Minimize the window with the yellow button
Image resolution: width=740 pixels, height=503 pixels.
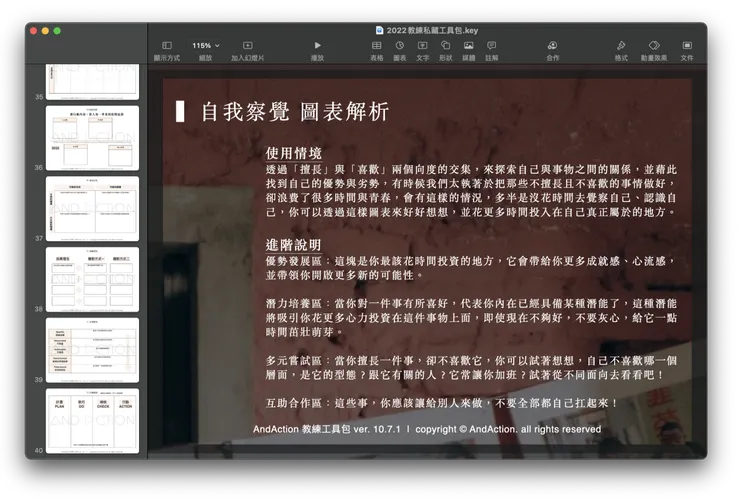[x=45, y=31]
